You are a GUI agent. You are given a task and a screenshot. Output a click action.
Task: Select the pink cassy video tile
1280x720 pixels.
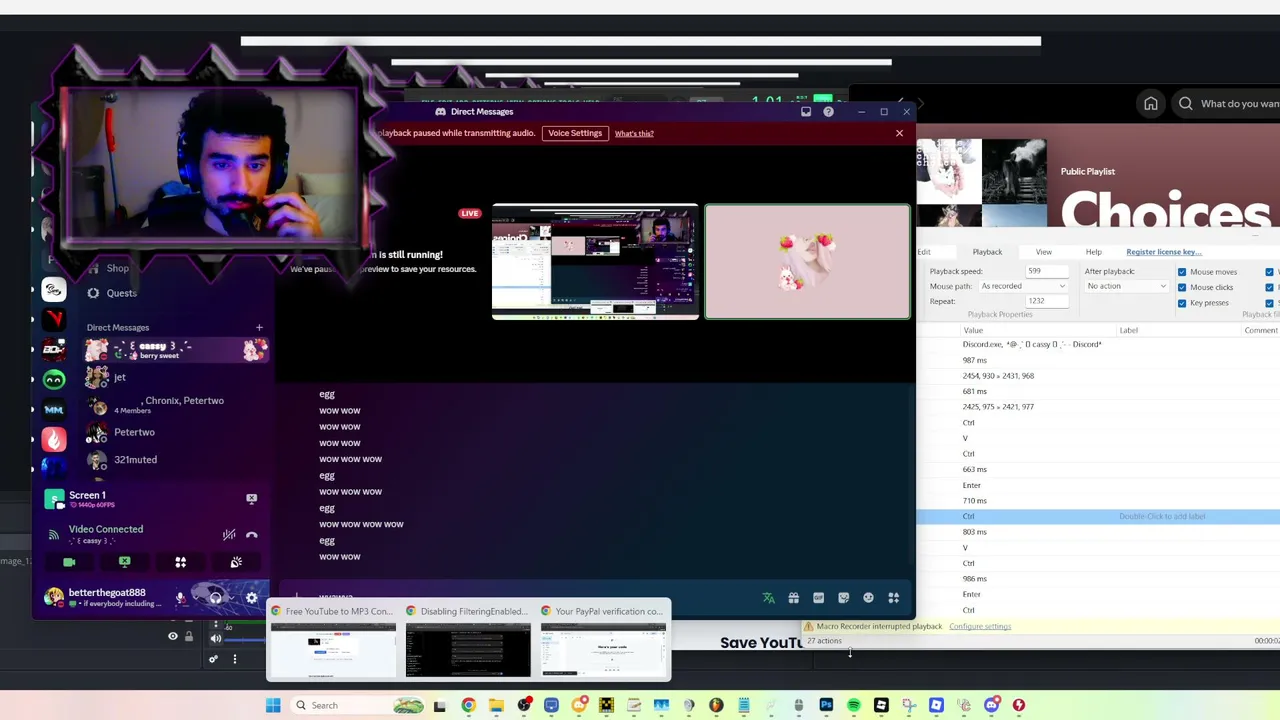pos(808,262)
